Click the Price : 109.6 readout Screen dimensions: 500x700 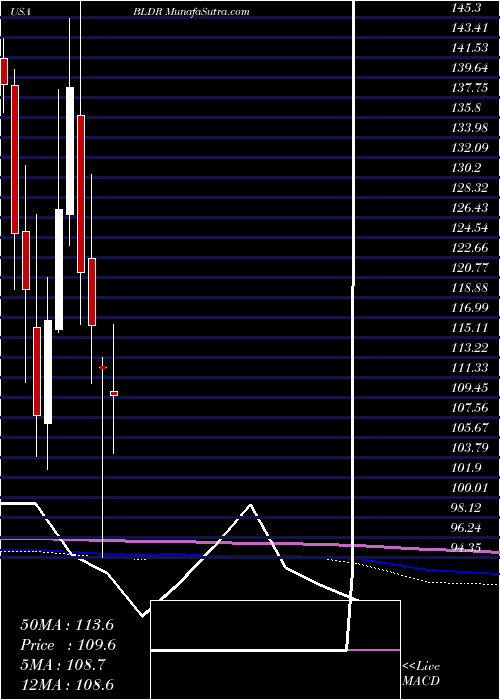[68, 645]
